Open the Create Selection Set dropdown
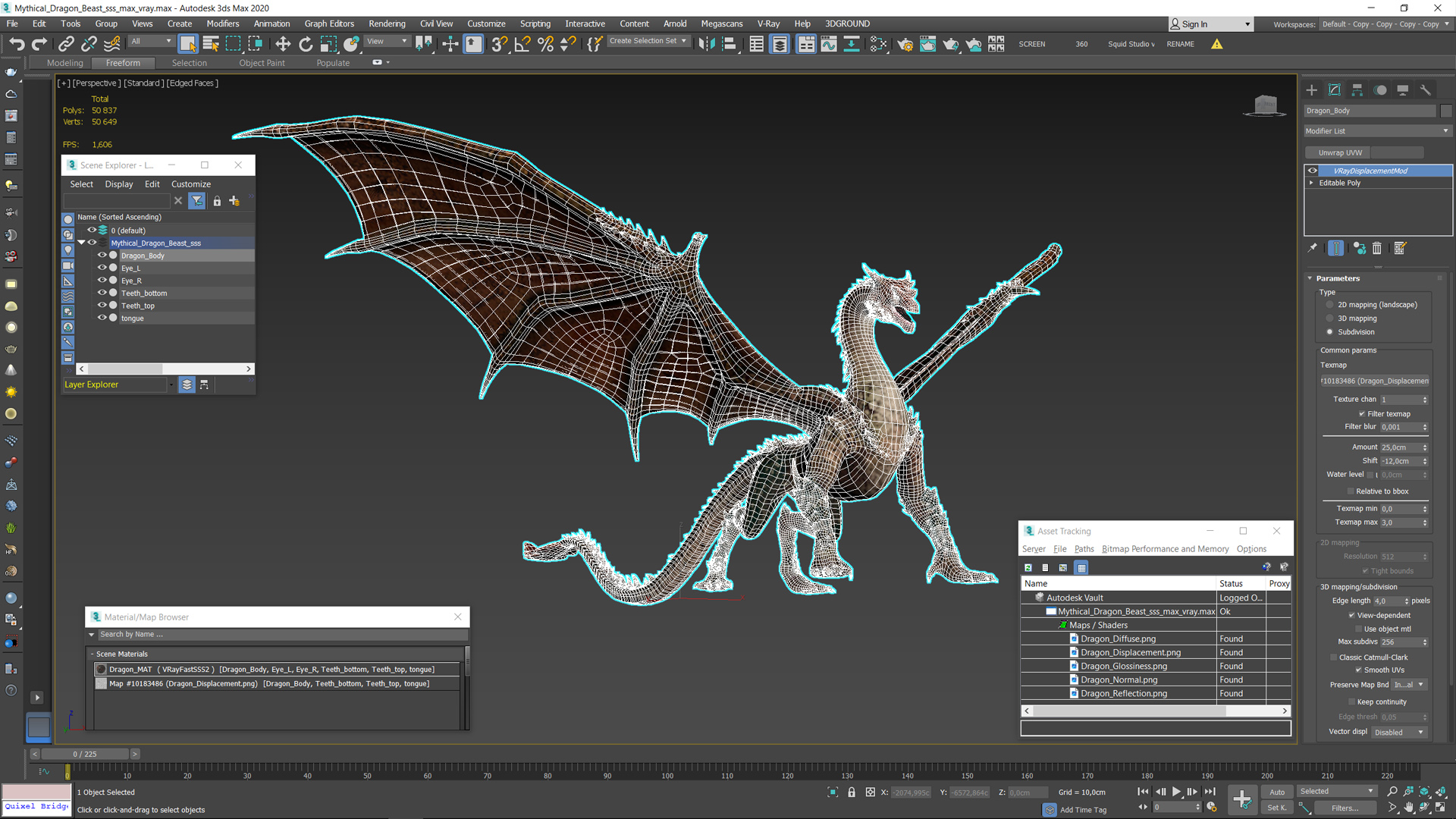Viewport: 1456px width, 819px height. point(648,41)
